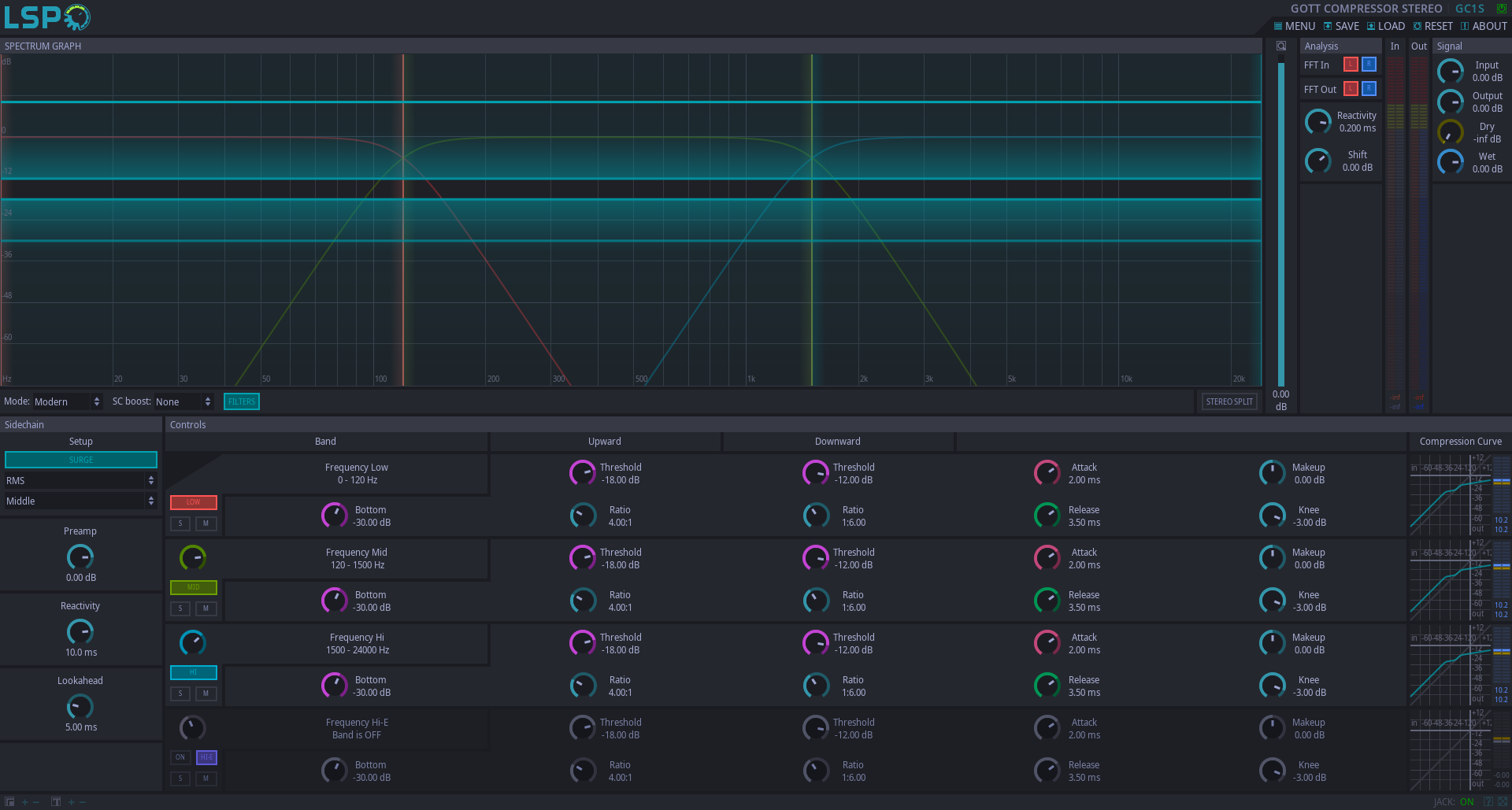This screenshot has height=810, width=1512.
Task: Click the vertical graph zoom slider
Action: 1281,220
